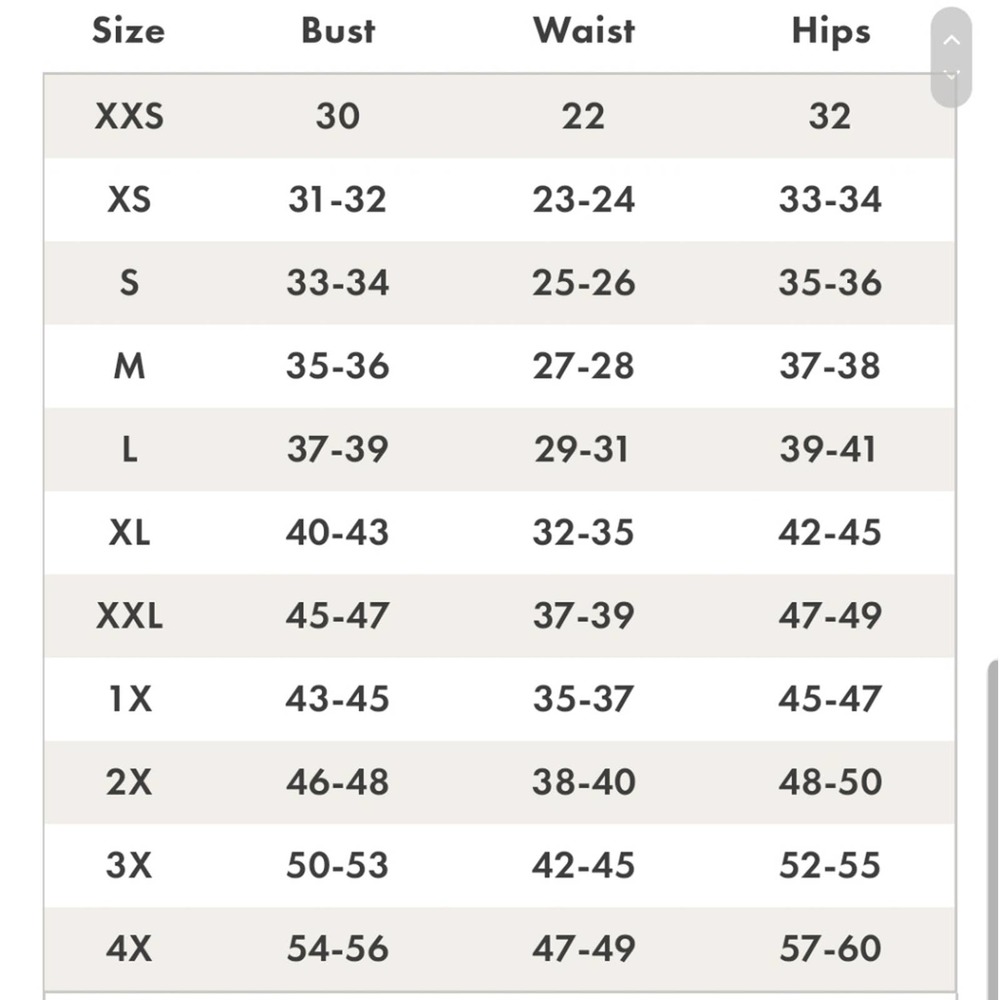Select the 22 waist value for XXS
This screenshot has width=1000, height=1000.
point(583,116)
